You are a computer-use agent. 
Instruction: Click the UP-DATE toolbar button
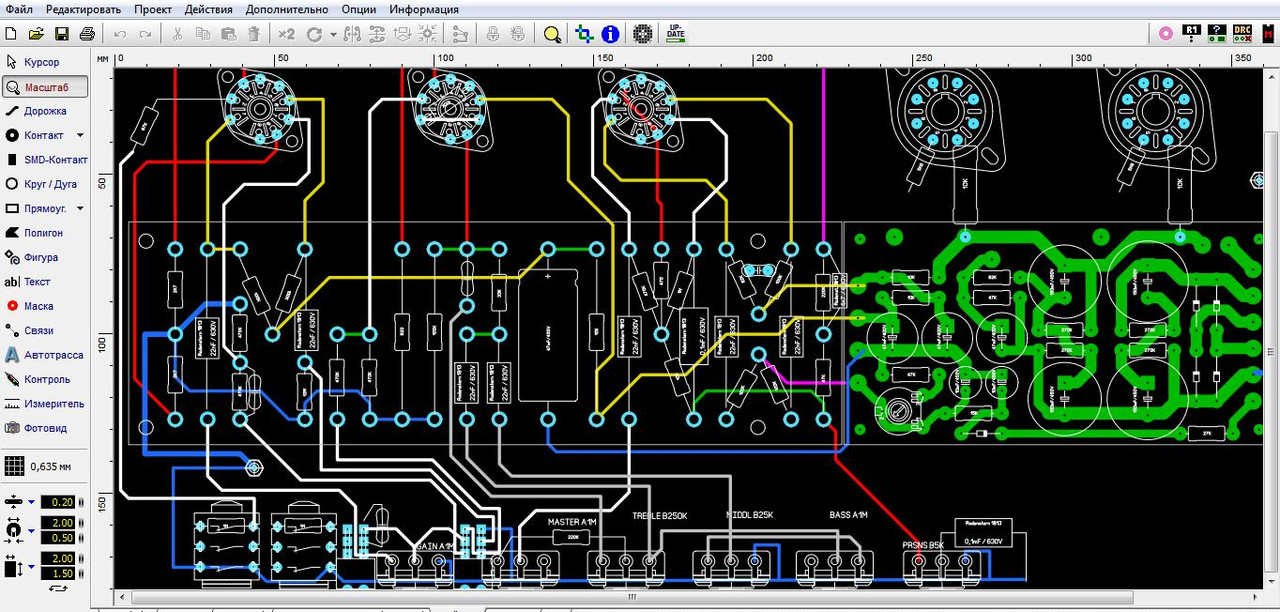tap(676, 34)
